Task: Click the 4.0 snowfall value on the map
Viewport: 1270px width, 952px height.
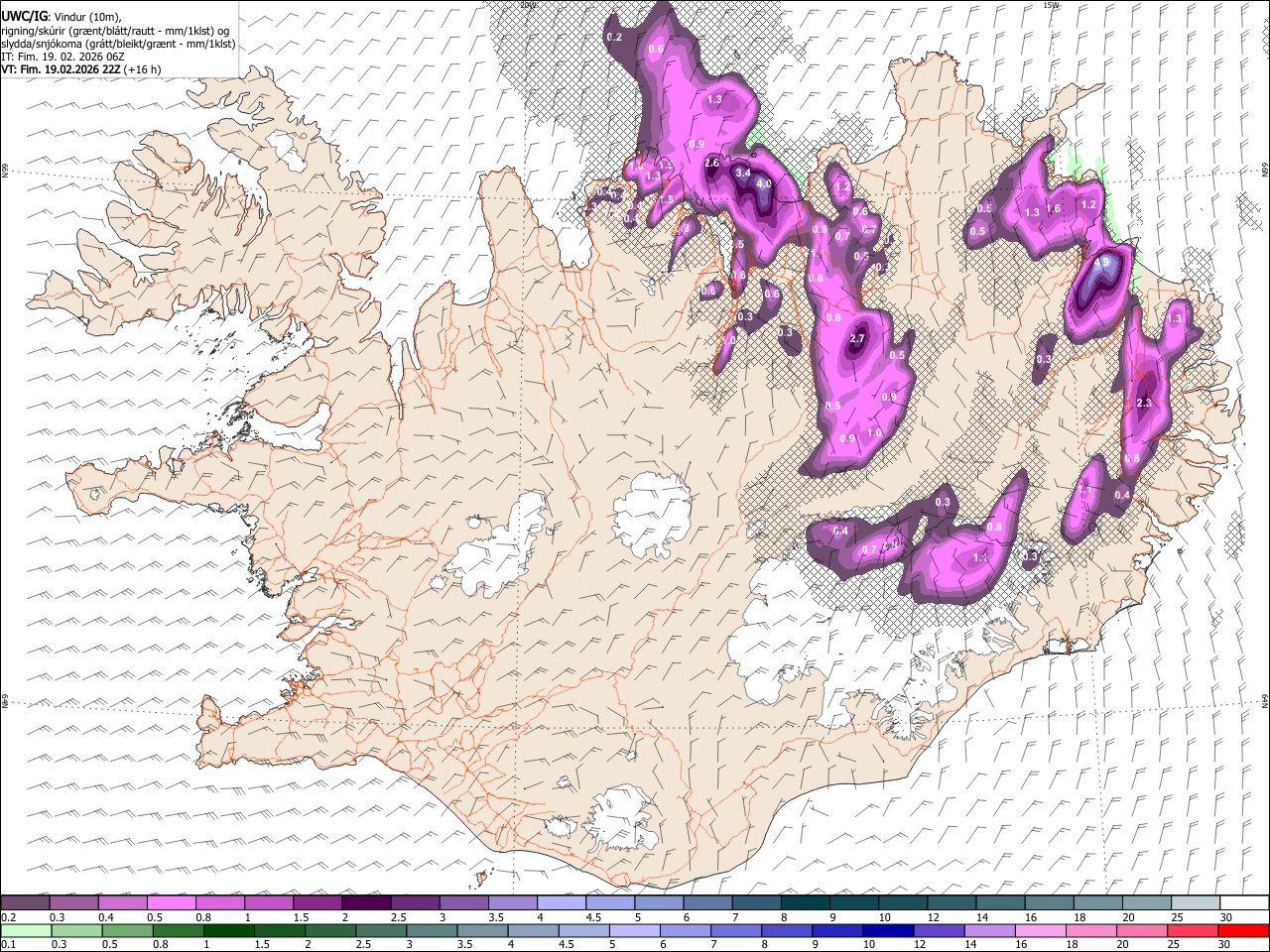Action: (x=764, y=184)
